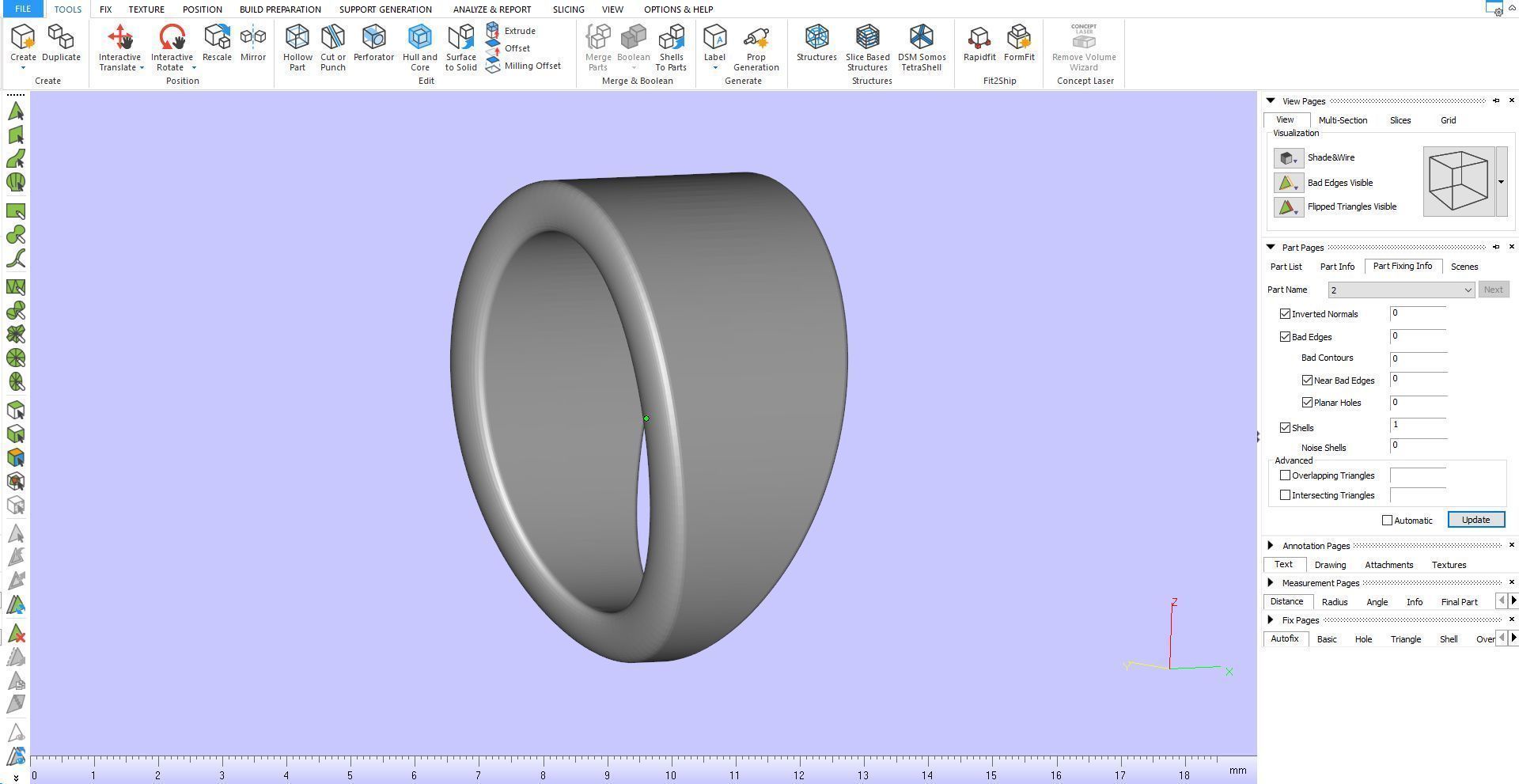Image resolution: width=1519 pixels, height=784 pixels.
Task: Expand the Fix Pages panel
Action: point(1271,620)
